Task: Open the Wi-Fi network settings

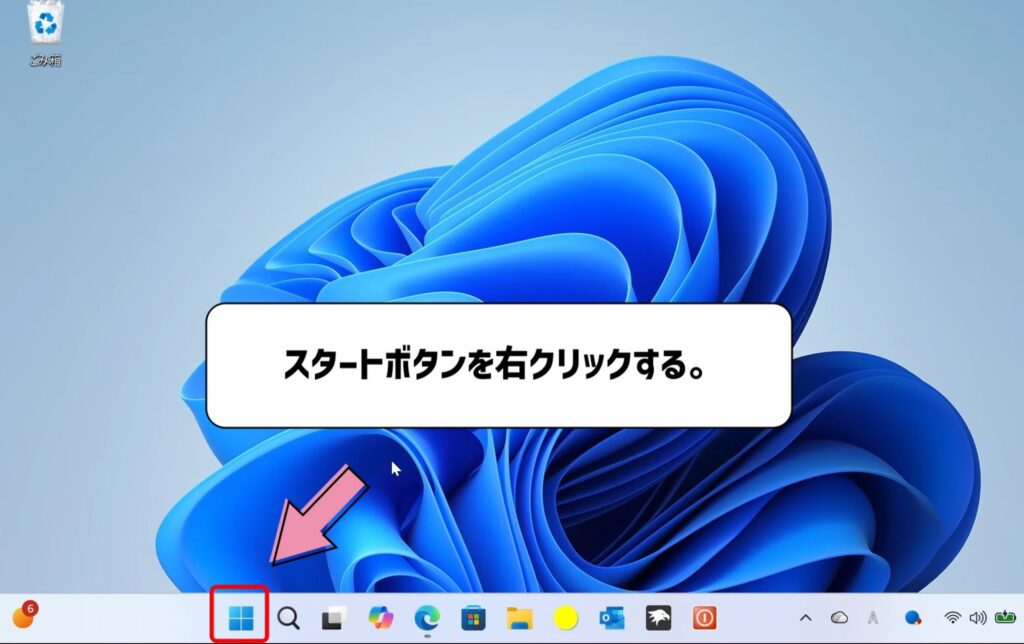Action: tap(951, 618)
